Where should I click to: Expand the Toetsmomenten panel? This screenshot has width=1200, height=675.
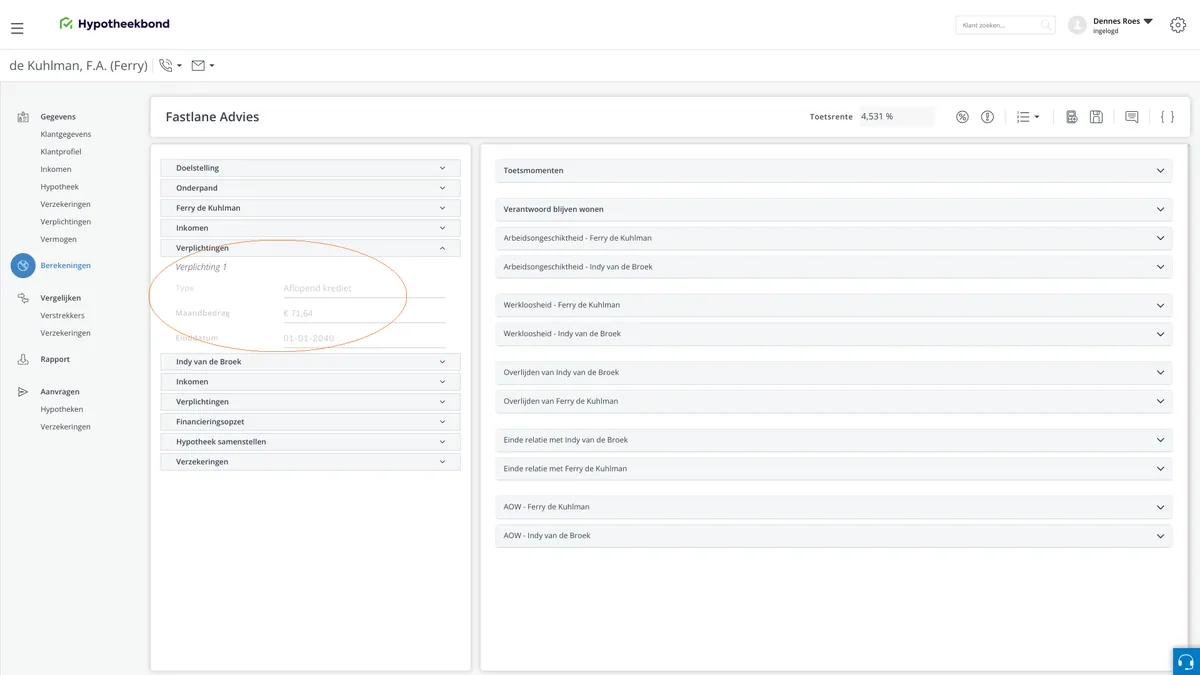point(834,171)
